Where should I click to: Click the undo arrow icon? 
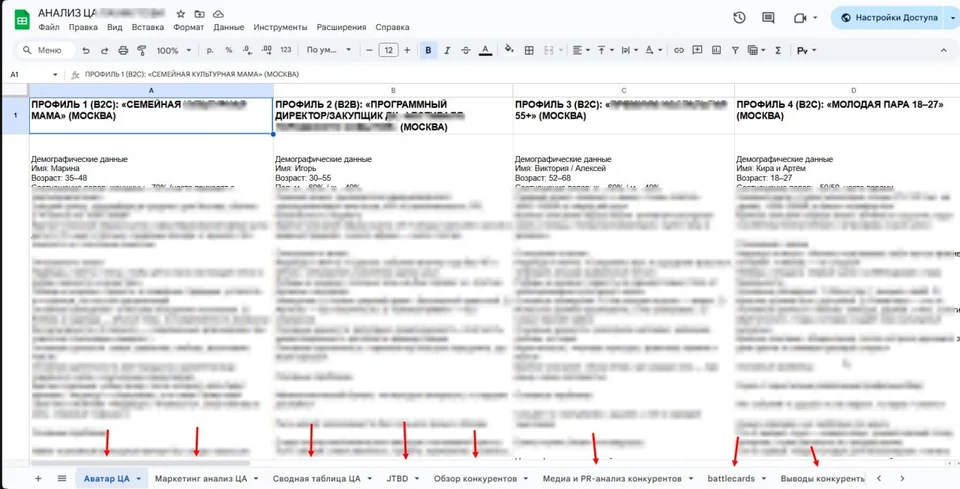86,50
